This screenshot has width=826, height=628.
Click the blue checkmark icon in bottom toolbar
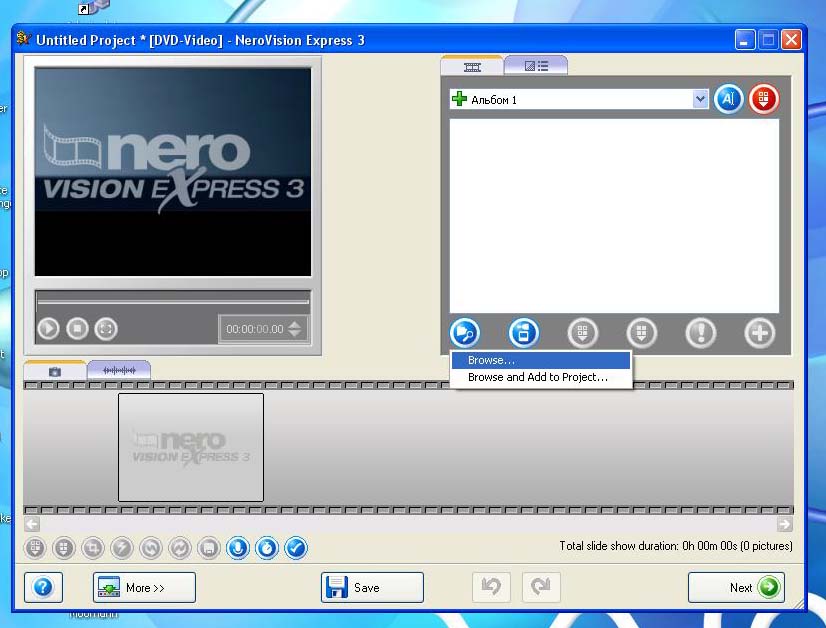[296, 548]
